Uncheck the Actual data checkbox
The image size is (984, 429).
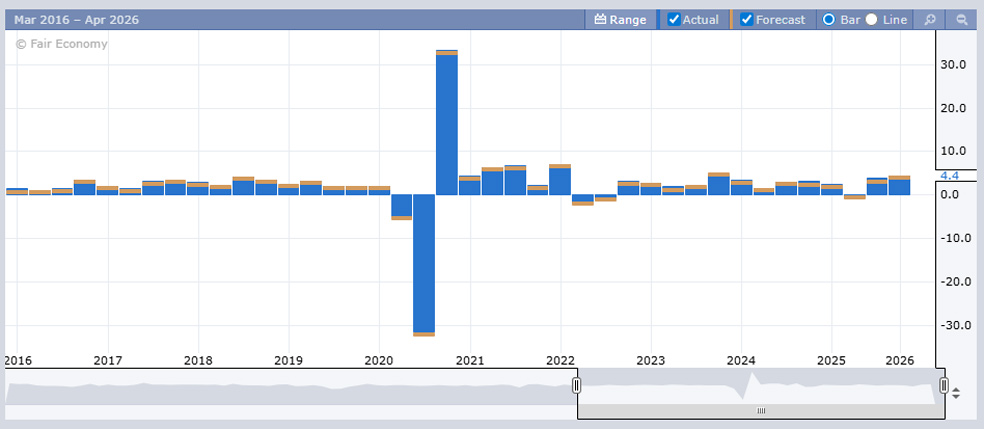point(674,19)
